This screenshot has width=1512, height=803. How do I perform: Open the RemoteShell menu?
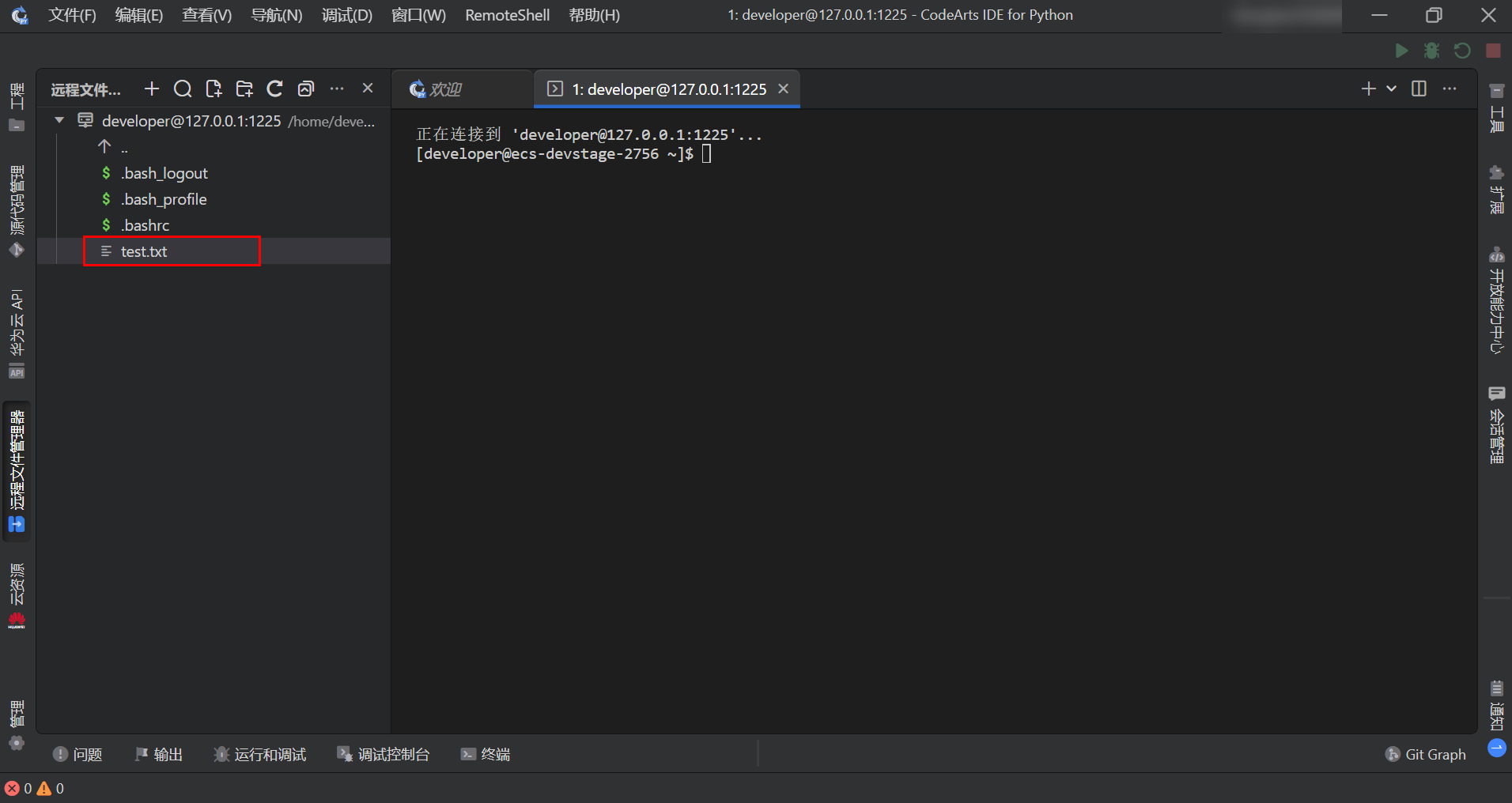(508, 15)
